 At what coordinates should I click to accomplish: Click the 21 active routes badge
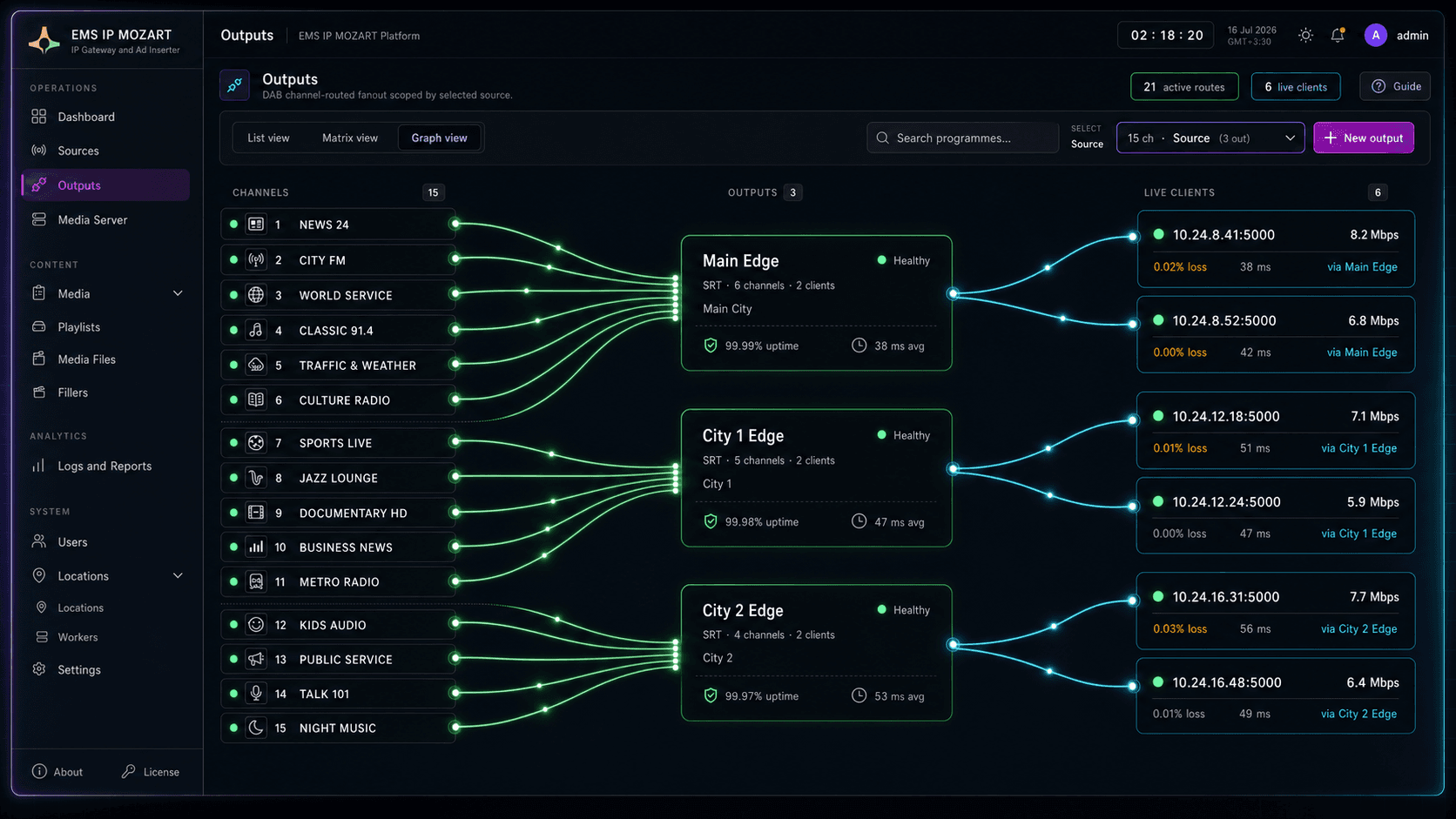(x=1184, y=87)
